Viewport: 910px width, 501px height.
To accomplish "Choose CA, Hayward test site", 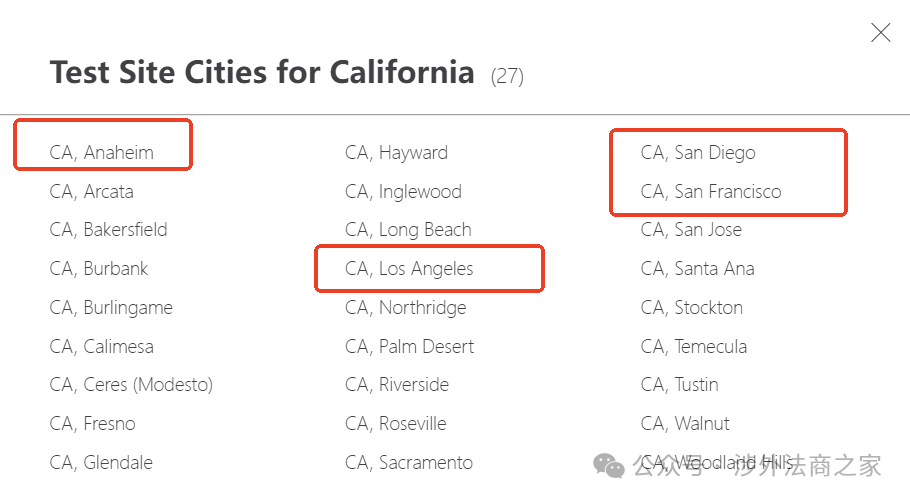I will click(396, 153).
